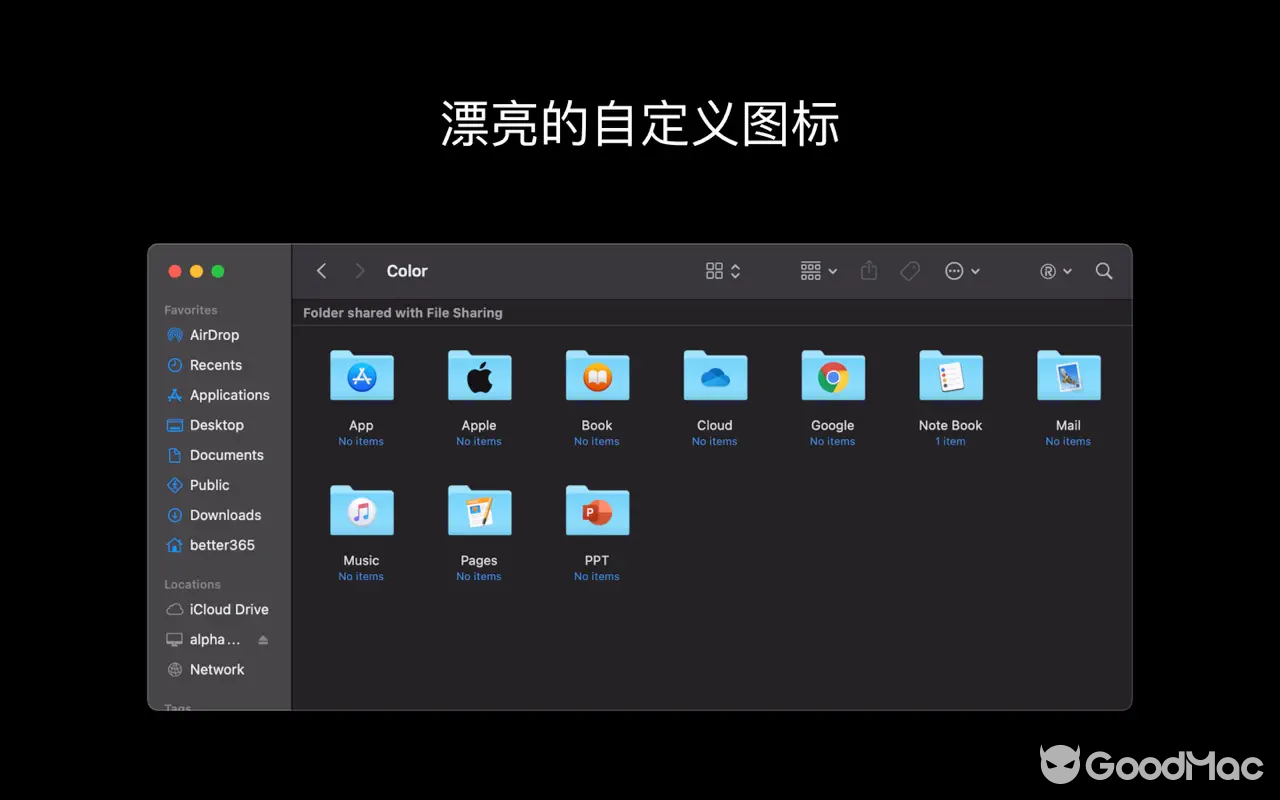1280x800 pixels.
Task: Navigate back using the back arrow
Action: tap(321, 270)
